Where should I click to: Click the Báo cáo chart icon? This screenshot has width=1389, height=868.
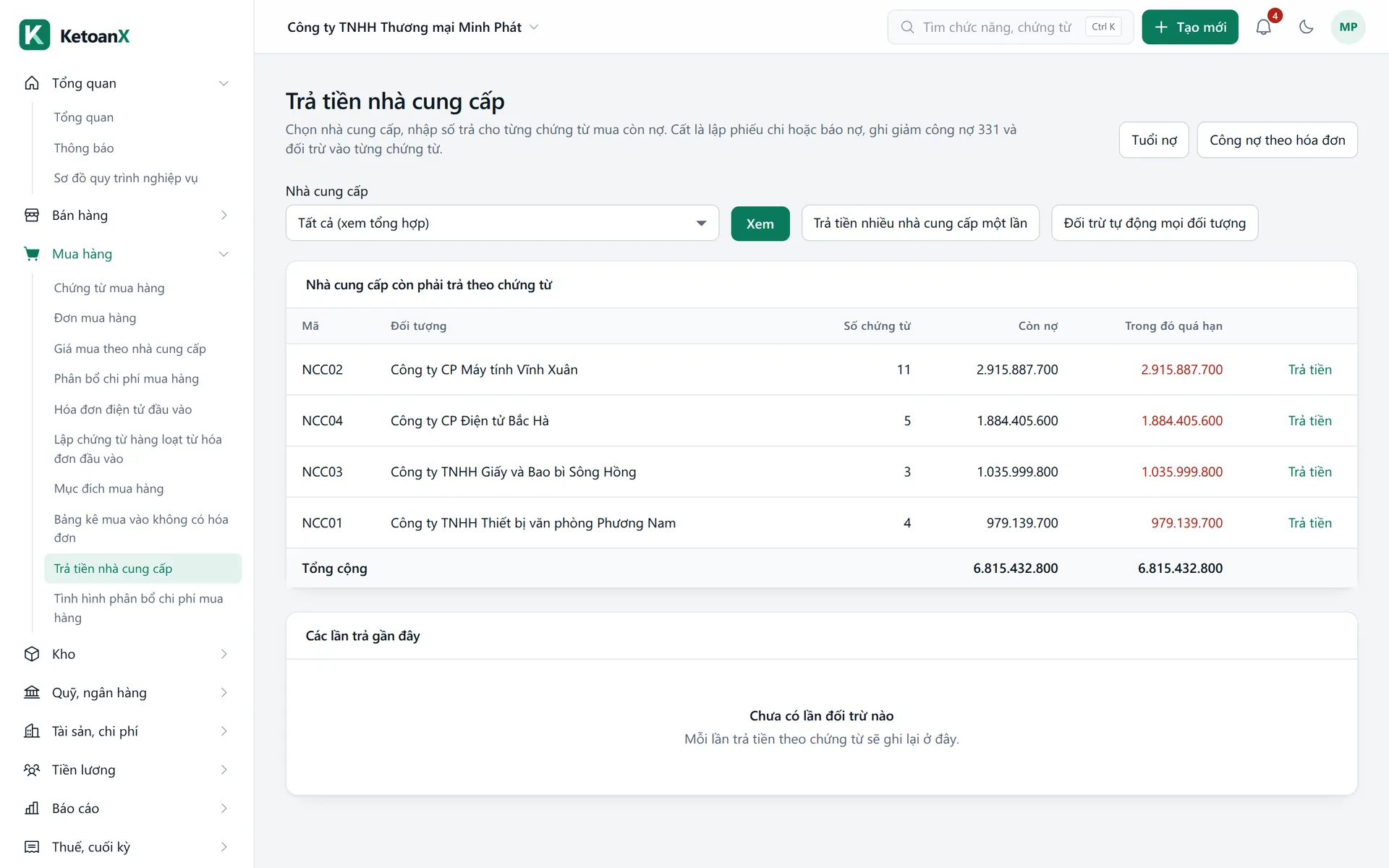pos(32,808)
